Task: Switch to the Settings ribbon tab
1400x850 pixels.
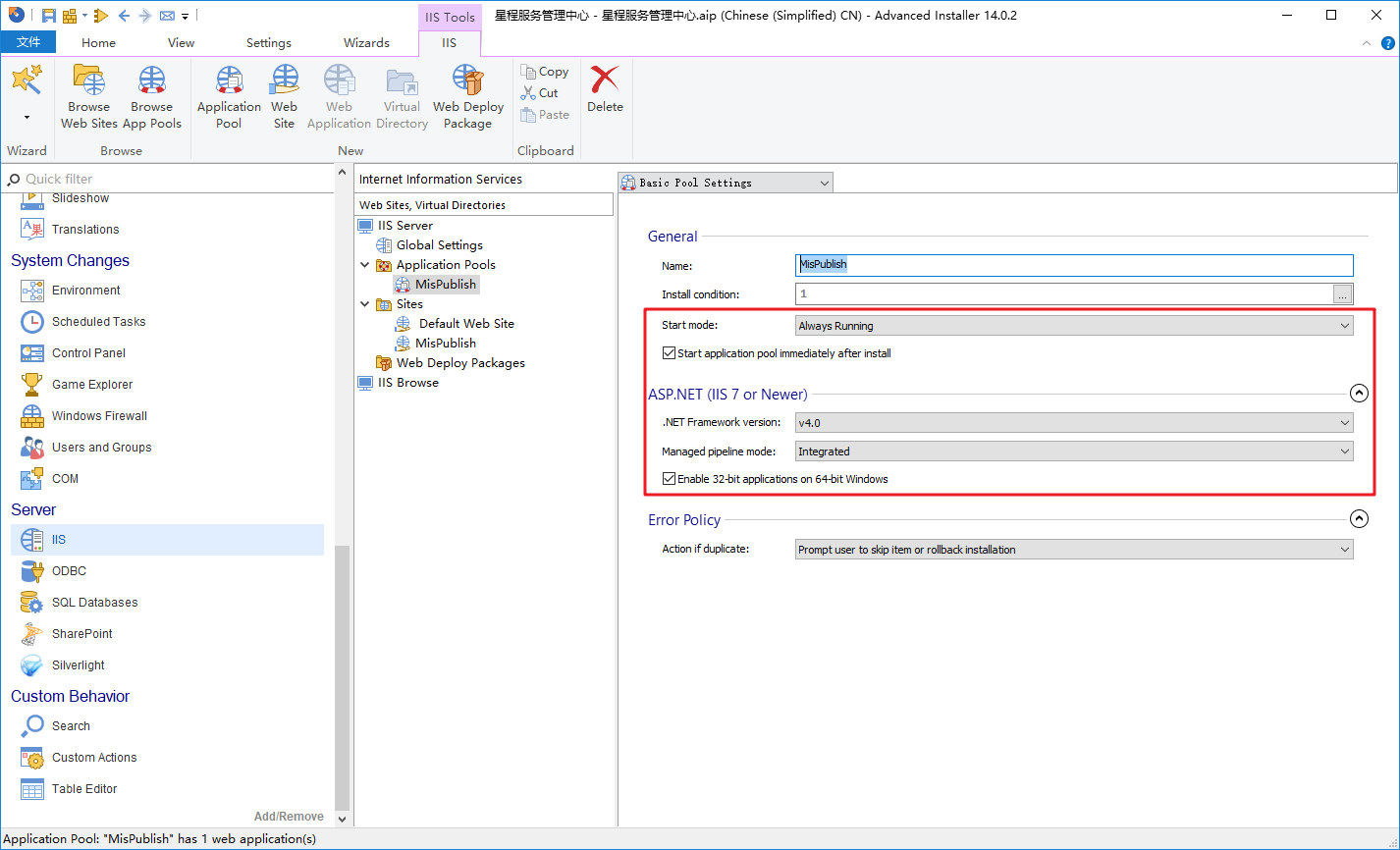Action: 269,43
